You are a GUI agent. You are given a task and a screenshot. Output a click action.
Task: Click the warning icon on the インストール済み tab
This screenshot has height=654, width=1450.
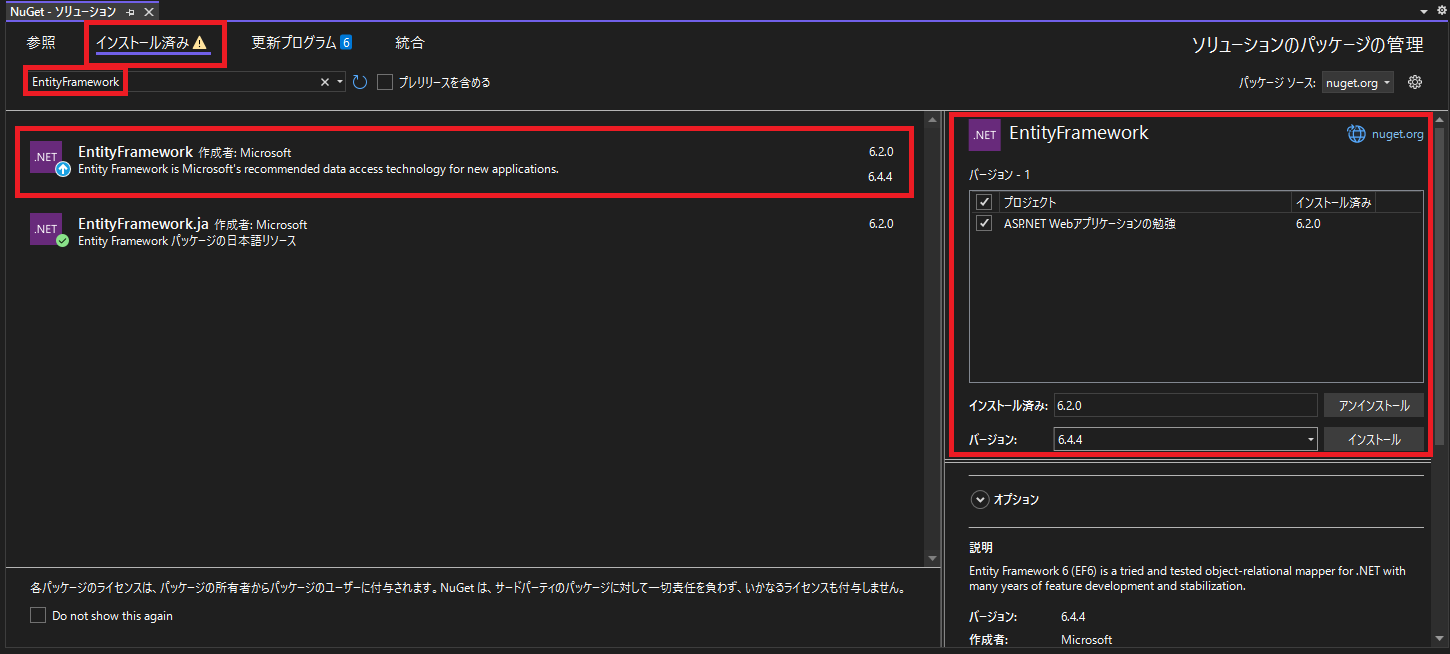pos(199,43)
